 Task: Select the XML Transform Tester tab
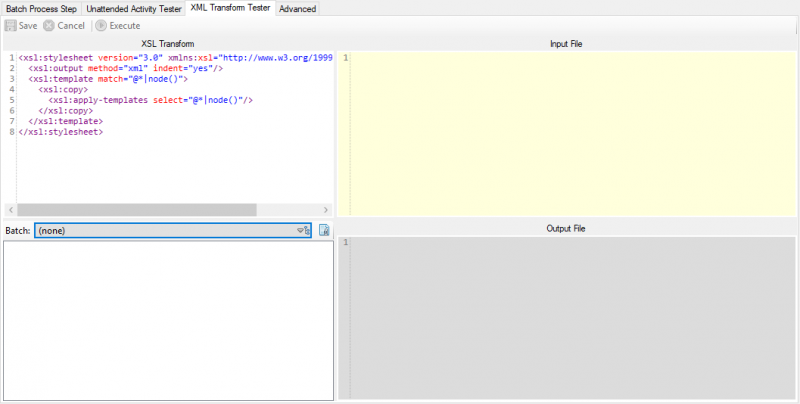(230, 8)
